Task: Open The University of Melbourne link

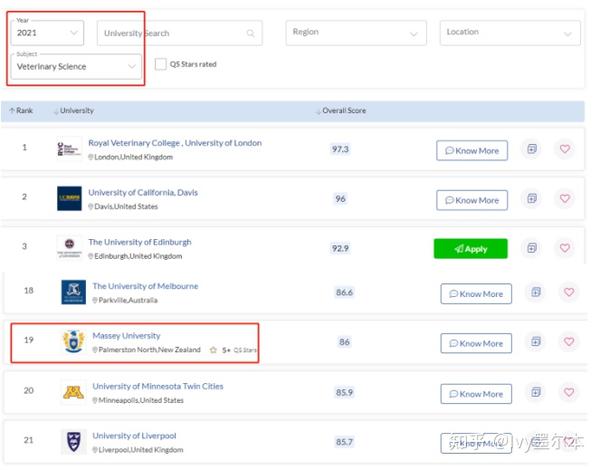Action: click(145, 286)
